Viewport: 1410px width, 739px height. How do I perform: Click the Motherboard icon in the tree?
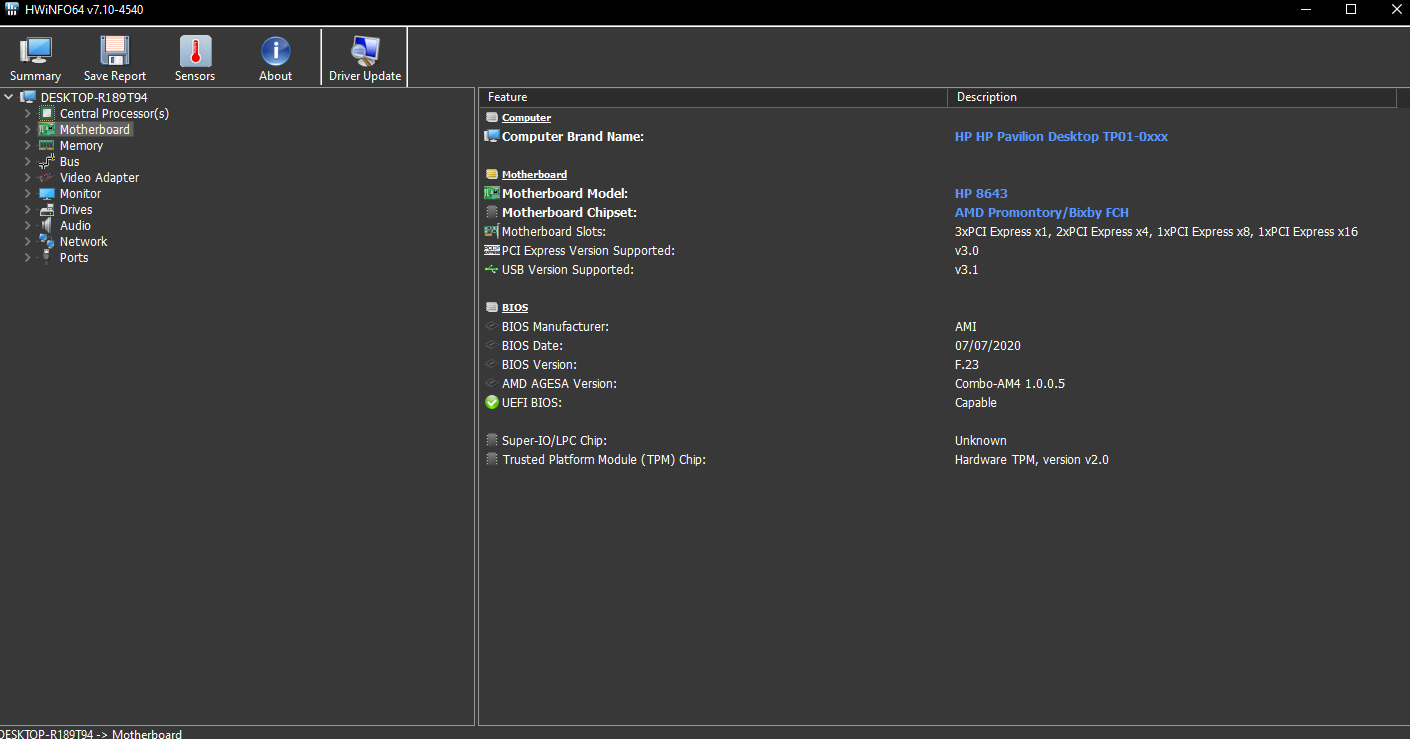47,129
